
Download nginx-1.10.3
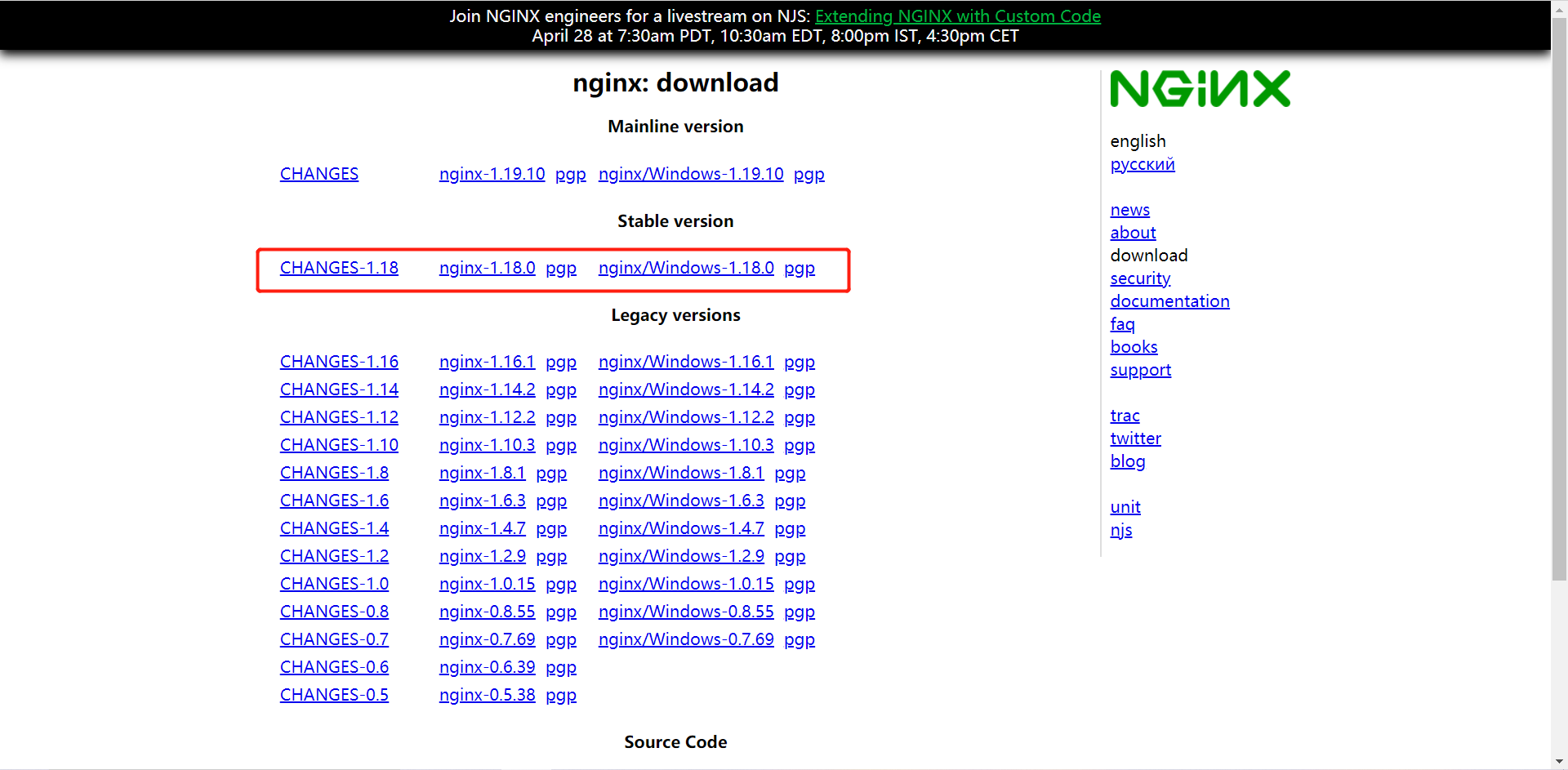click(488, 445)
